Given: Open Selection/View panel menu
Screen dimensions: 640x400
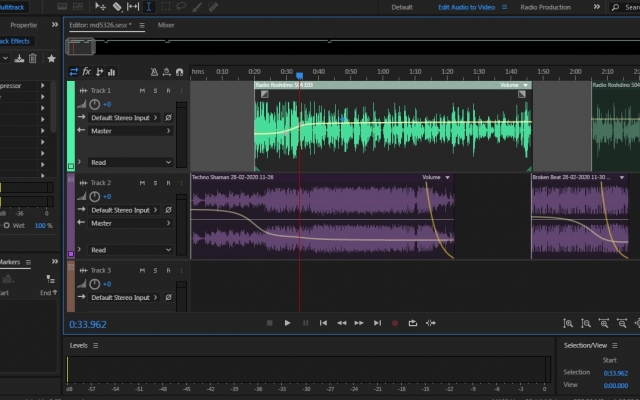Looking at the screenshot, I should point(615,345).
